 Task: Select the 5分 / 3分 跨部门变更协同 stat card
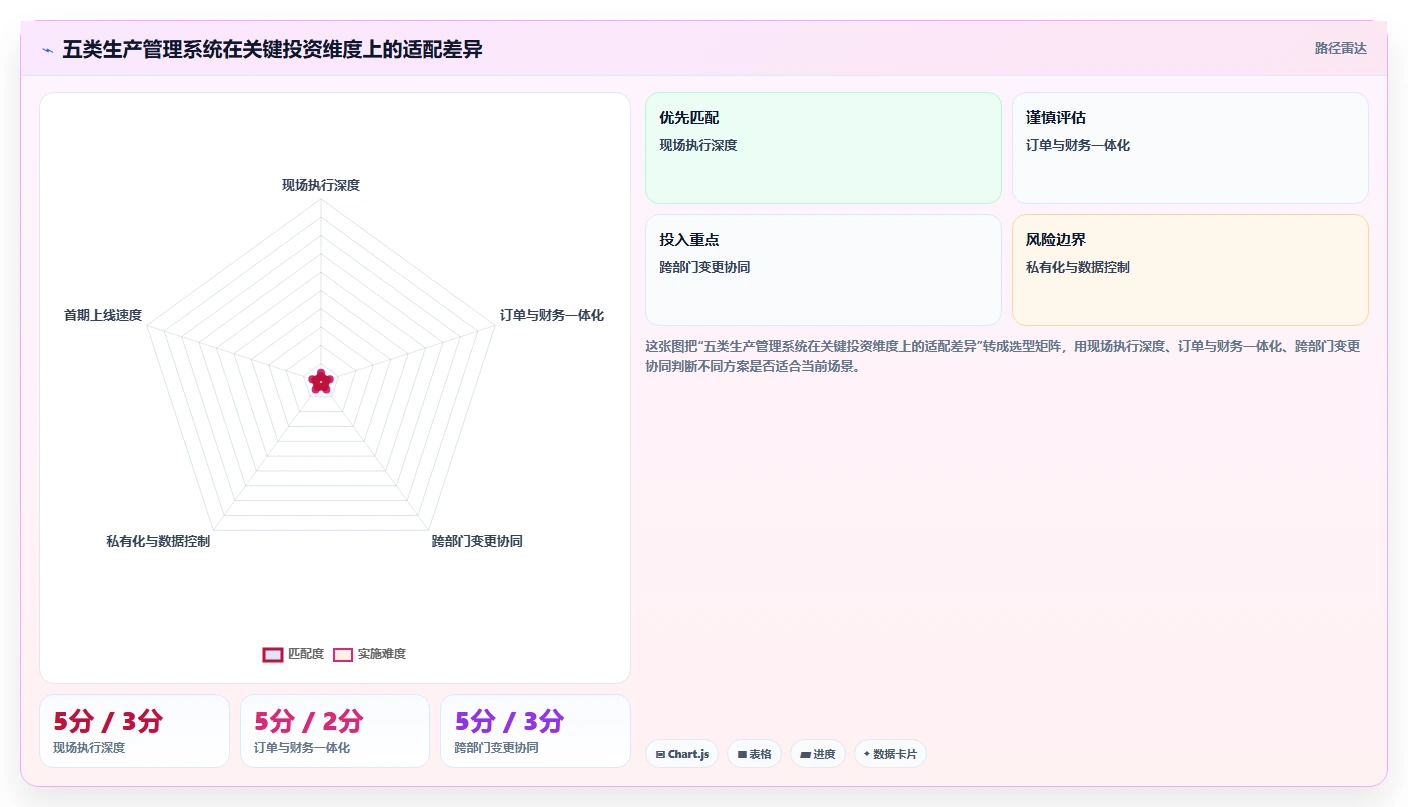pos(535,731)
